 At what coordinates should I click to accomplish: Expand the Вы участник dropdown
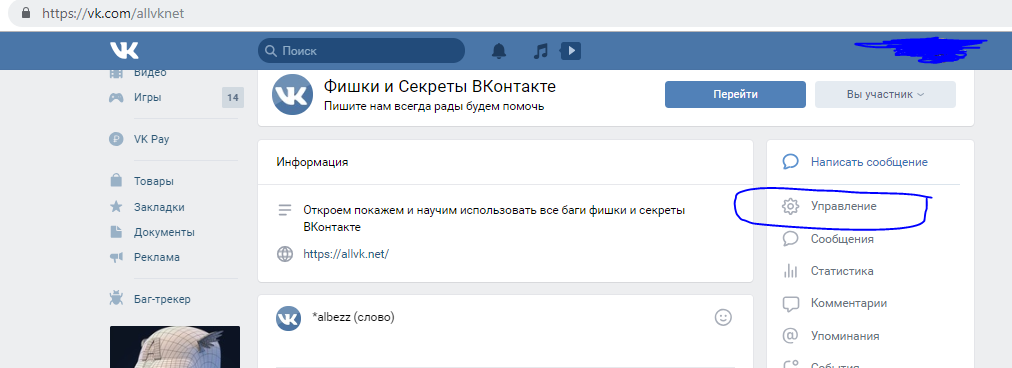pos(885,94)
